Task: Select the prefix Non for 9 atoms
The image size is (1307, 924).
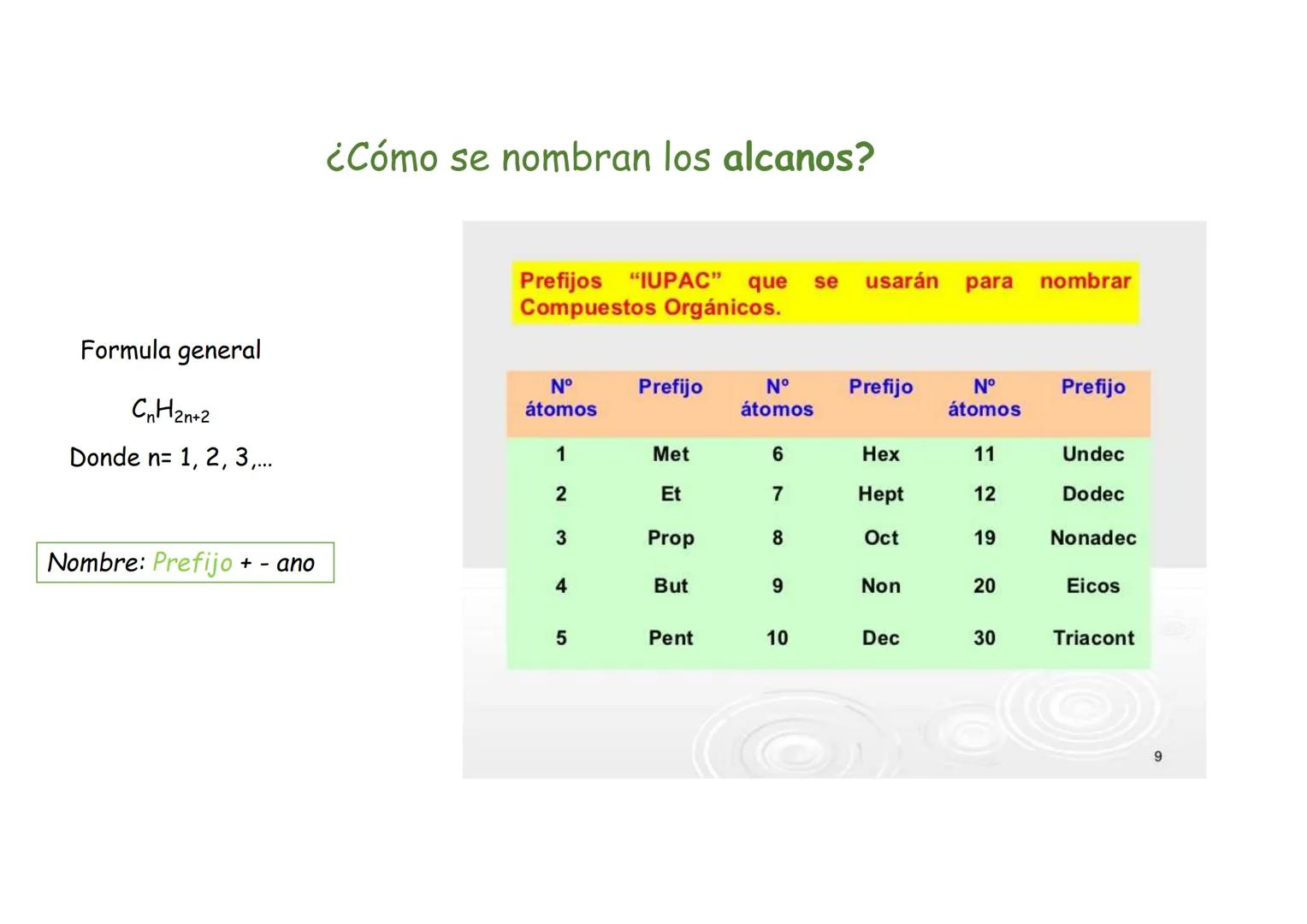Action: (x=880, y=586)
